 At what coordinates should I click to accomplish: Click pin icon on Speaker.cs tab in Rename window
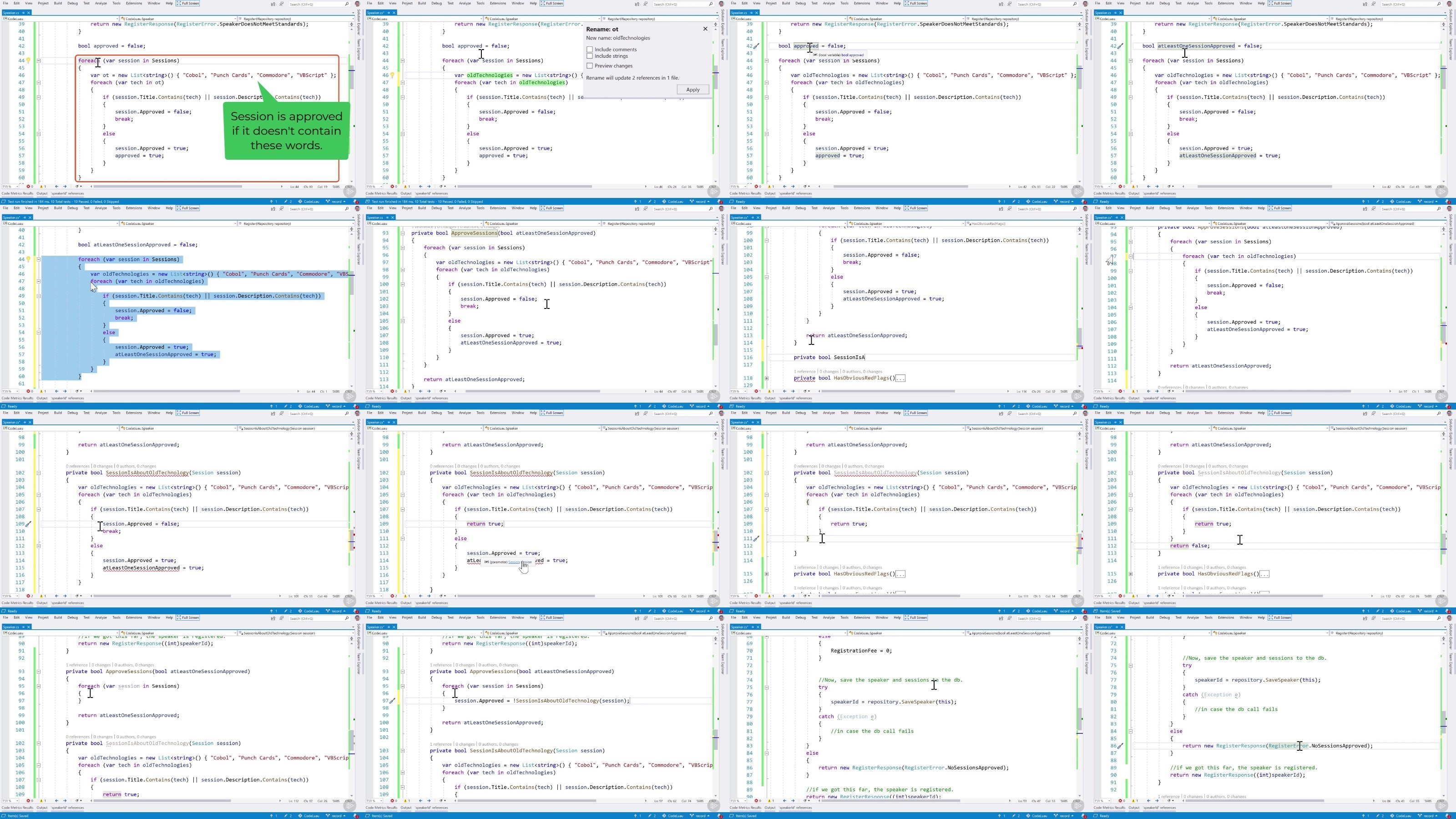click(x=389, y=12)
